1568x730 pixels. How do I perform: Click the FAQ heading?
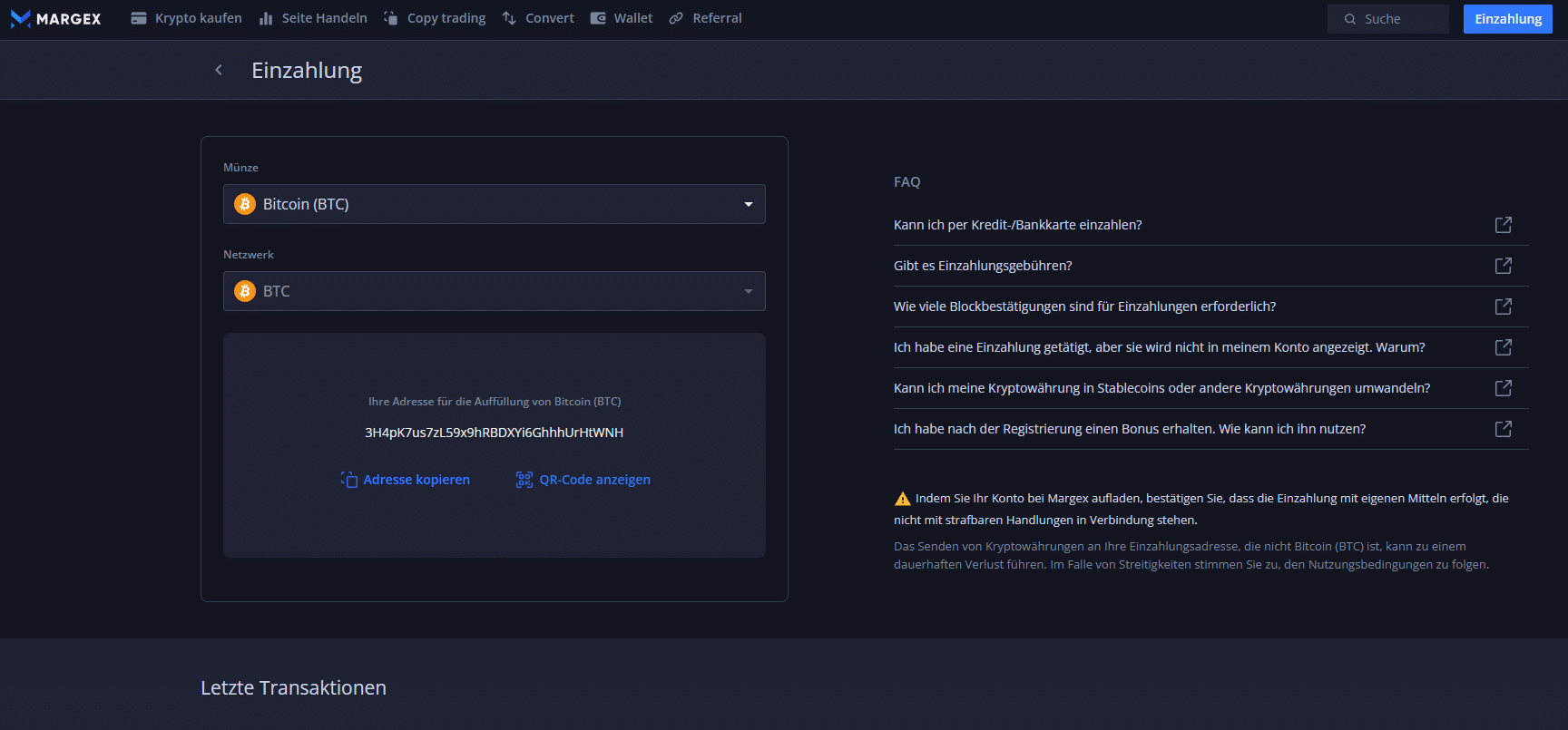coord(907,182)
